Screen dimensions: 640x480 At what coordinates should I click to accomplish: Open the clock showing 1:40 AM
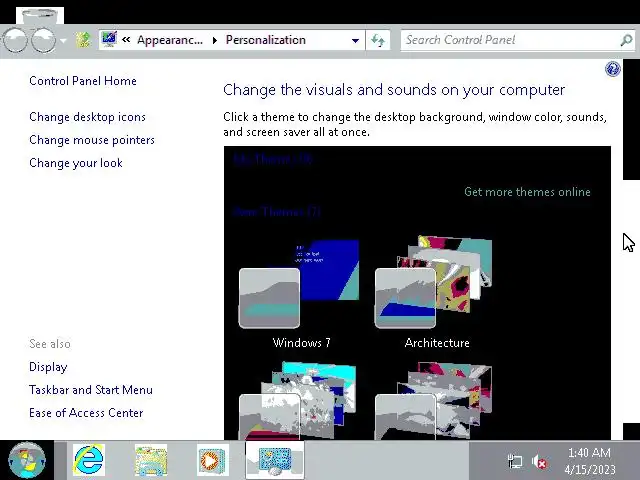(x=590, y=461)
